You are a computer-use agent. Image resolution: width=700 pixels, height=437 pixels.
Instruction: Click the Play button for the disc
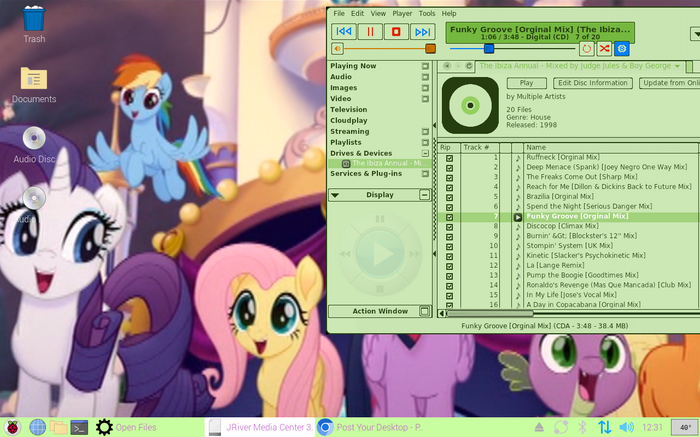click(526, 83)
